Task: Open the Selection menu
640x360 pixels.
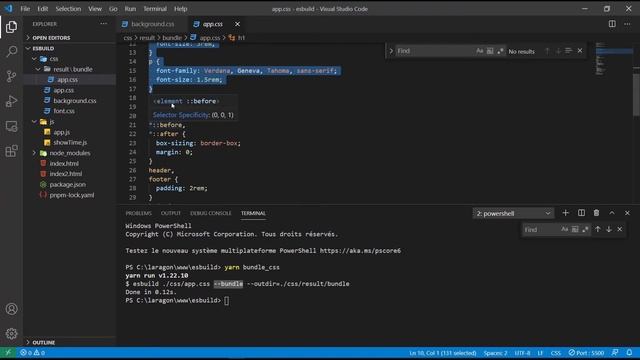Action: coord(68,9)
